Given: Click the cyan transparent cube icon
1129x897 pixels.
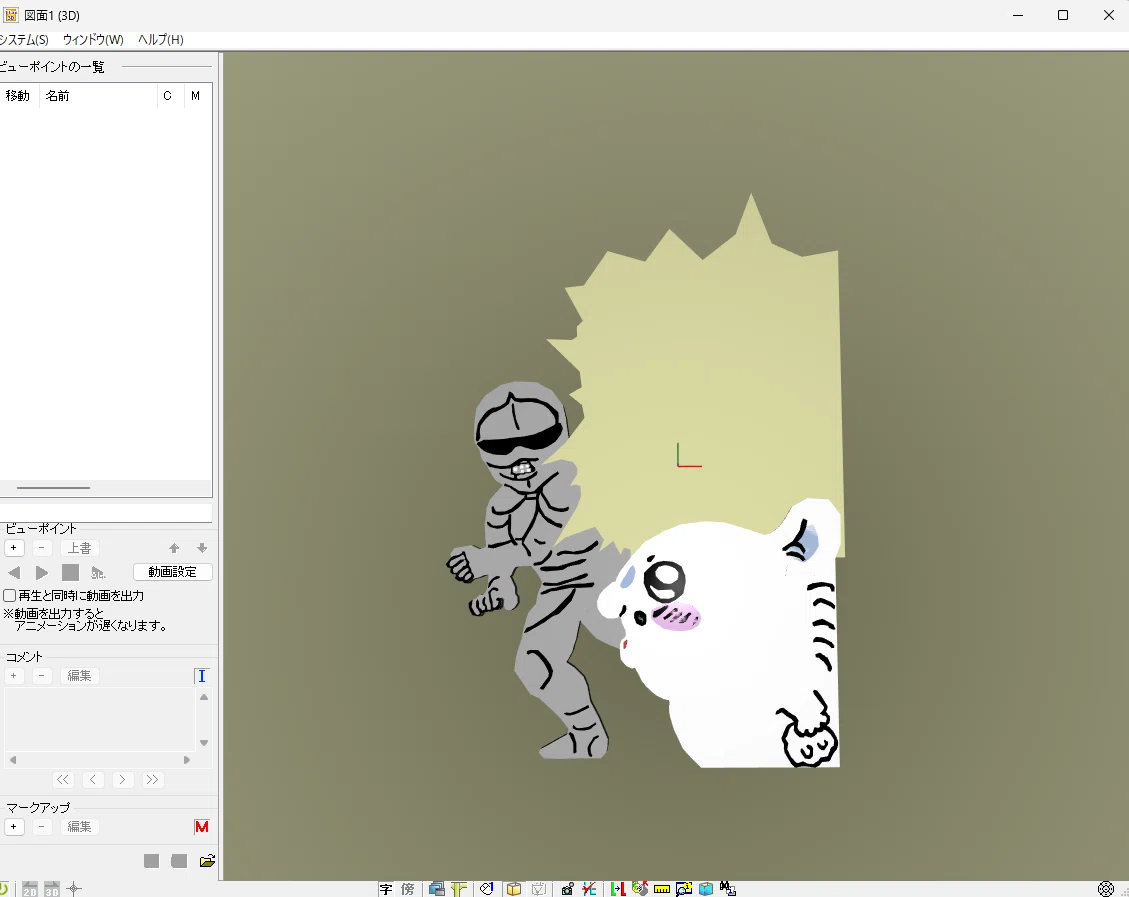Looking at the screenshot, I should click(x=706, y=889).
